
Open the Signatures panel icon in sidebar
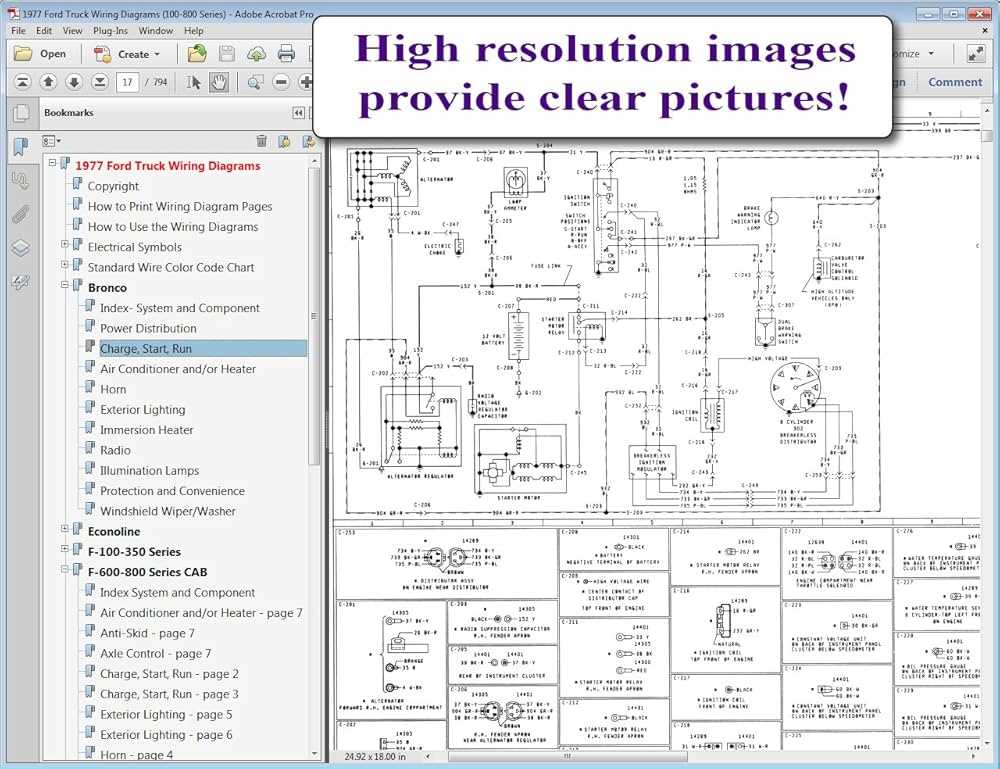[x=20, y=182]
